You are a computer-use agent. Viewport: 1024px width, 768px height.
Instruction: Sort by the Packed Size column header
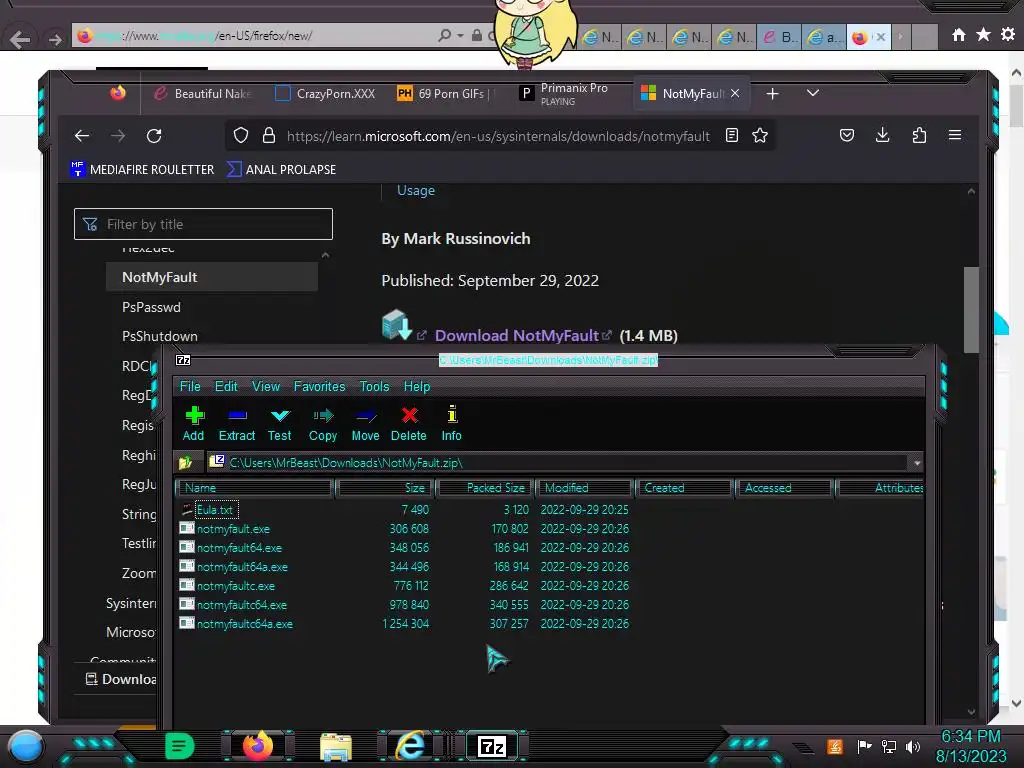click(x=485, y=488)
